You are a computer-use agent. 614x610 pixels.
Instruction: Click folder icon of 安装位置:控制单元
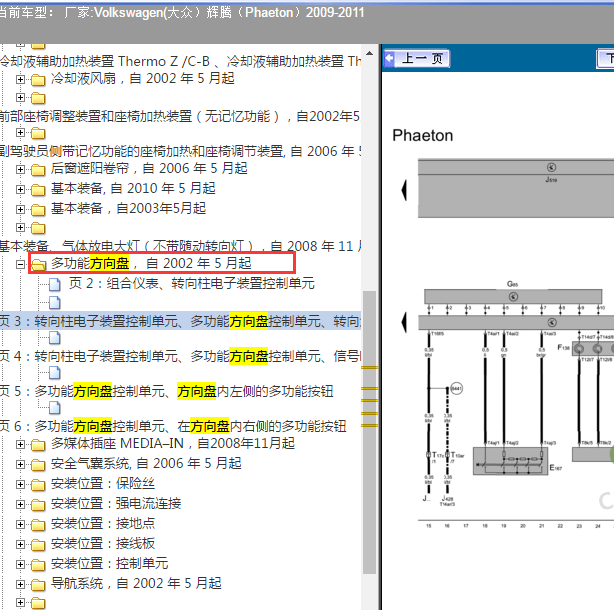pos(38,565)
